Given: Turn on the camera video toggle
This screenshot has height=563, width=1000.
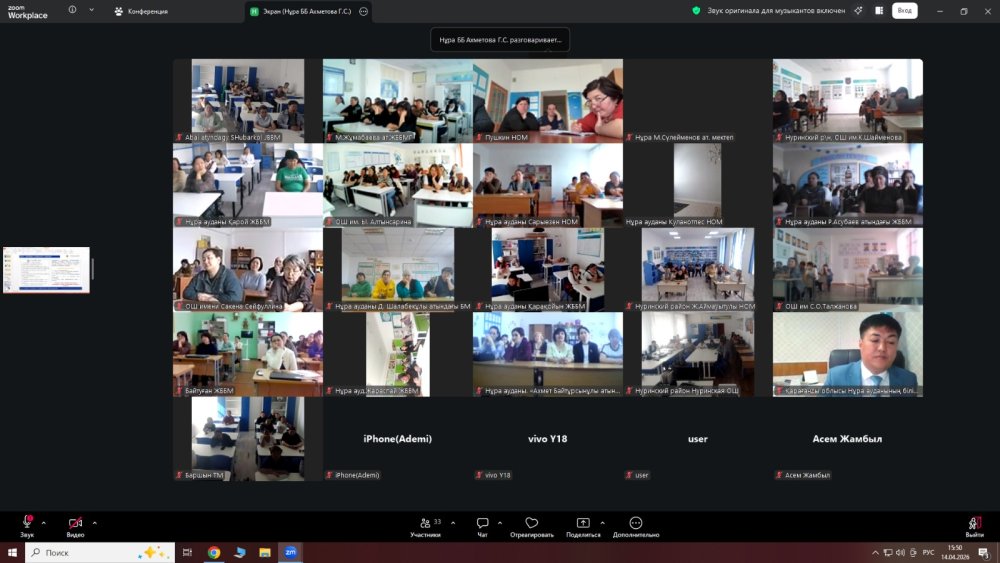Looking at the screenshot, I should coord(75,523).
